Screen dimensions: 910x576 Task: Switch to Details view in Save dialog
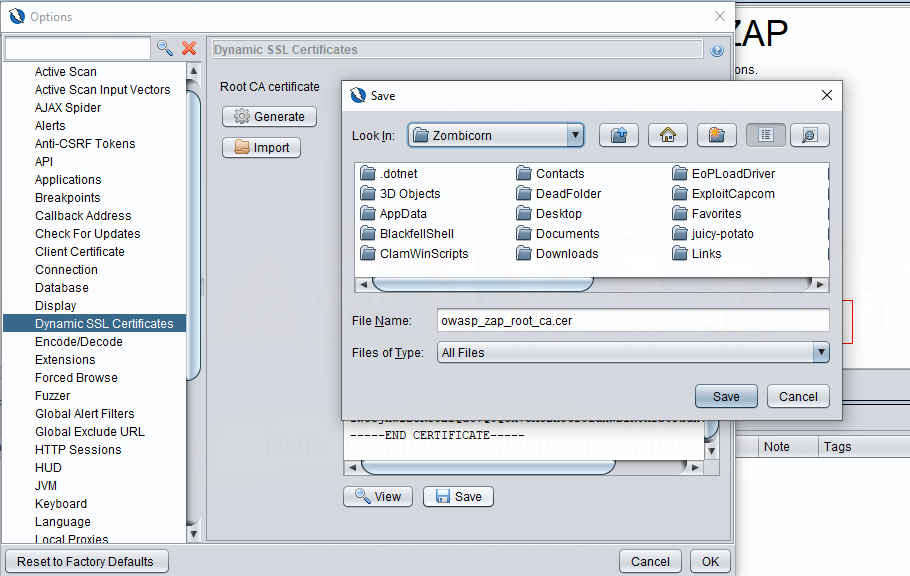pos(810,135)
